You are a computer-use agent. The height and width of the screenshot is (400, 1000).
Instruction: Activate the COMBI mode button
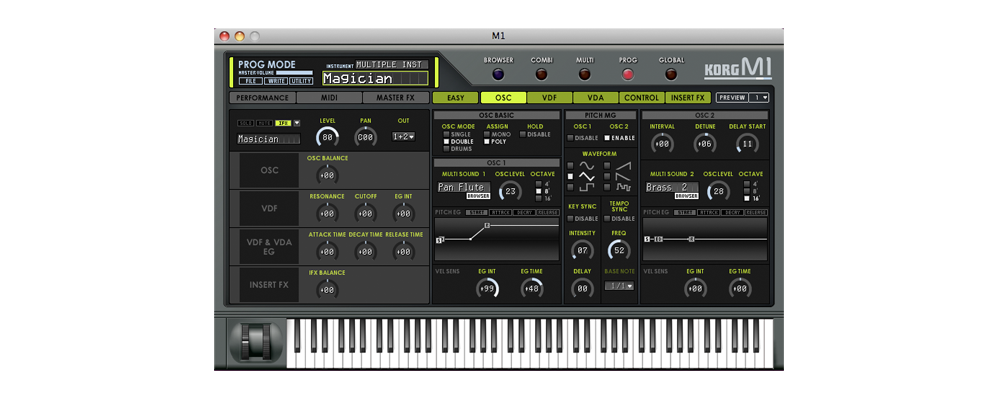coord(541,75)
